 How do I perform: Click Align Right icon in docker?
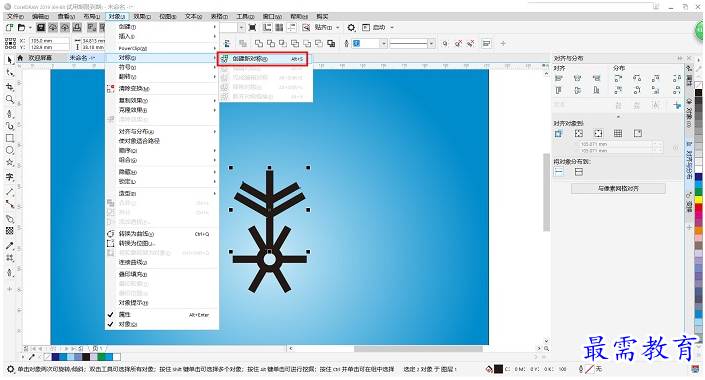597,78
